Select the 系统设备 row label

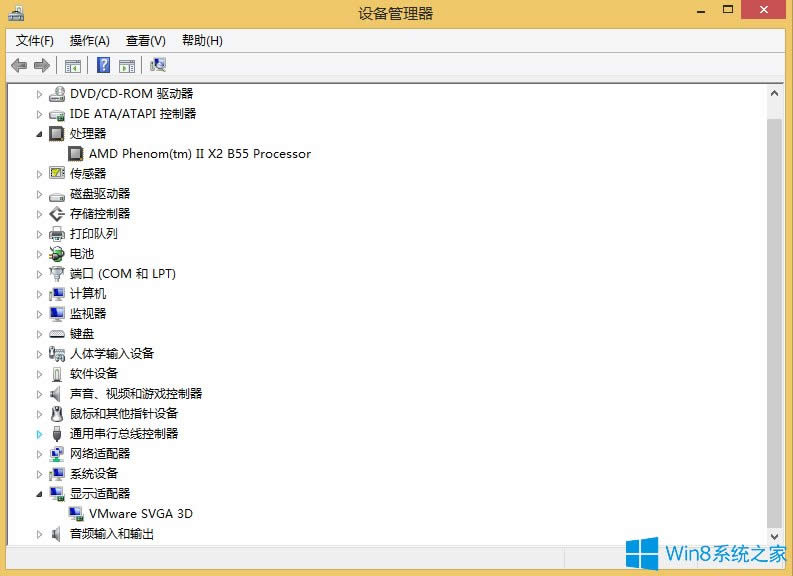[94, 474]
